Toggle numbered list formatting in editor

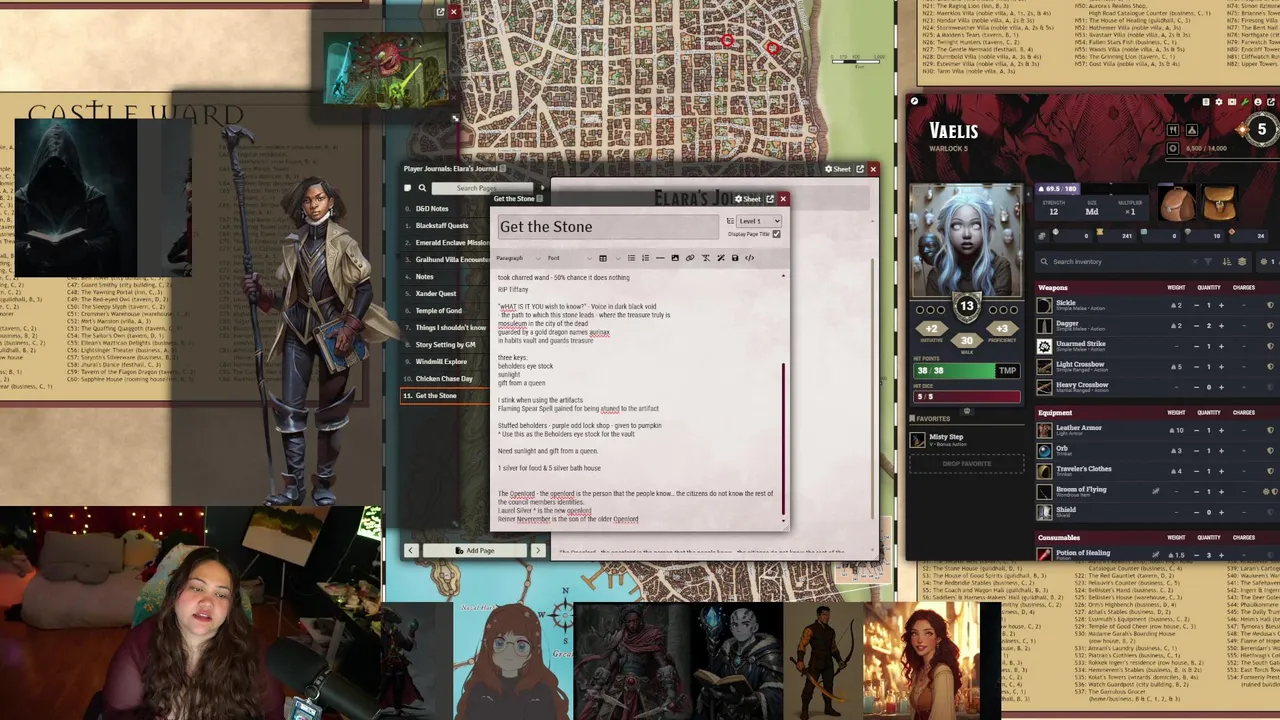(645, 258)
